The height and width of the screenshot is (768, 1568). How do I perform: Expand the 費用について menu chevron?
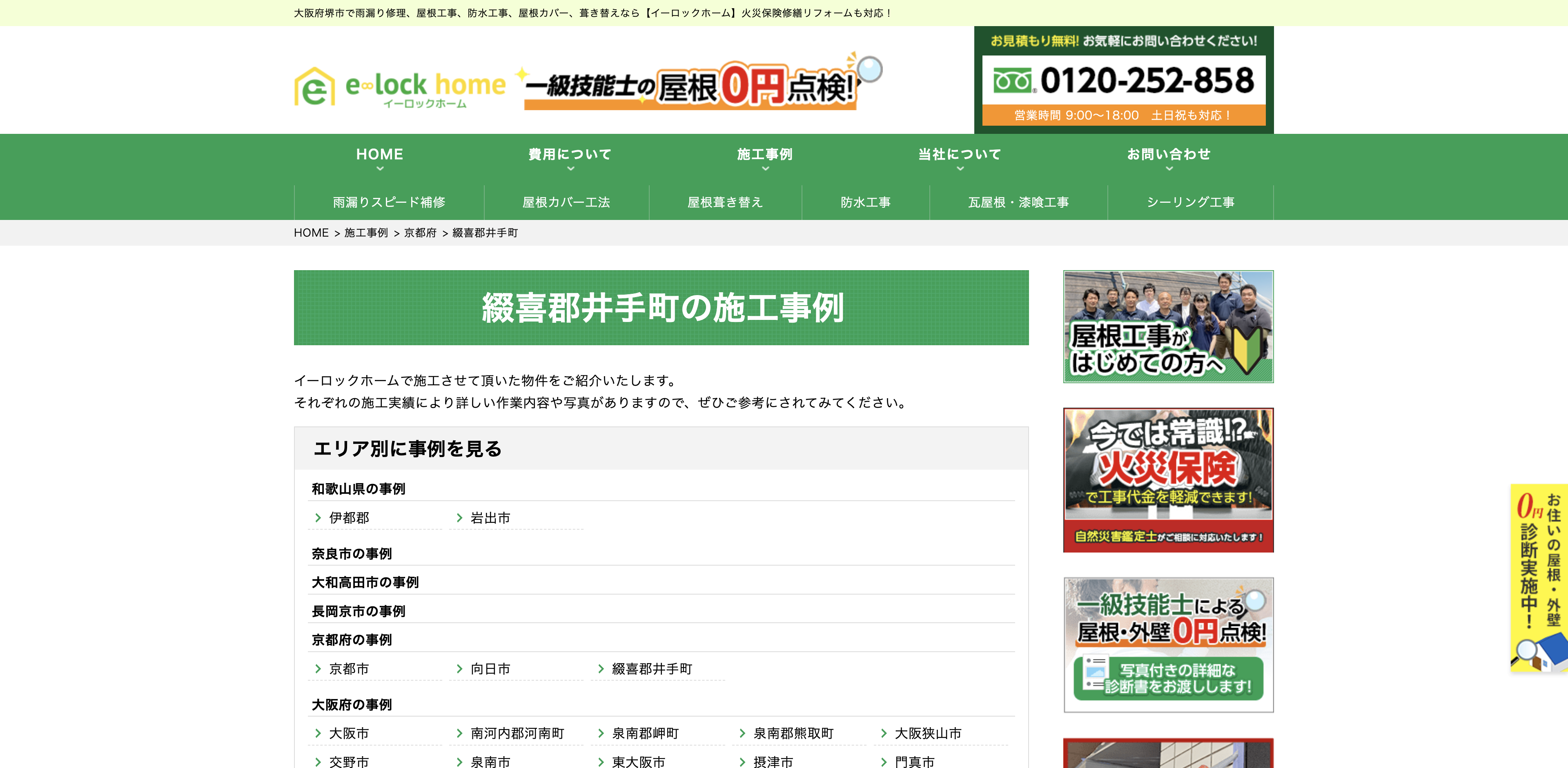click(x=570, y=169)
